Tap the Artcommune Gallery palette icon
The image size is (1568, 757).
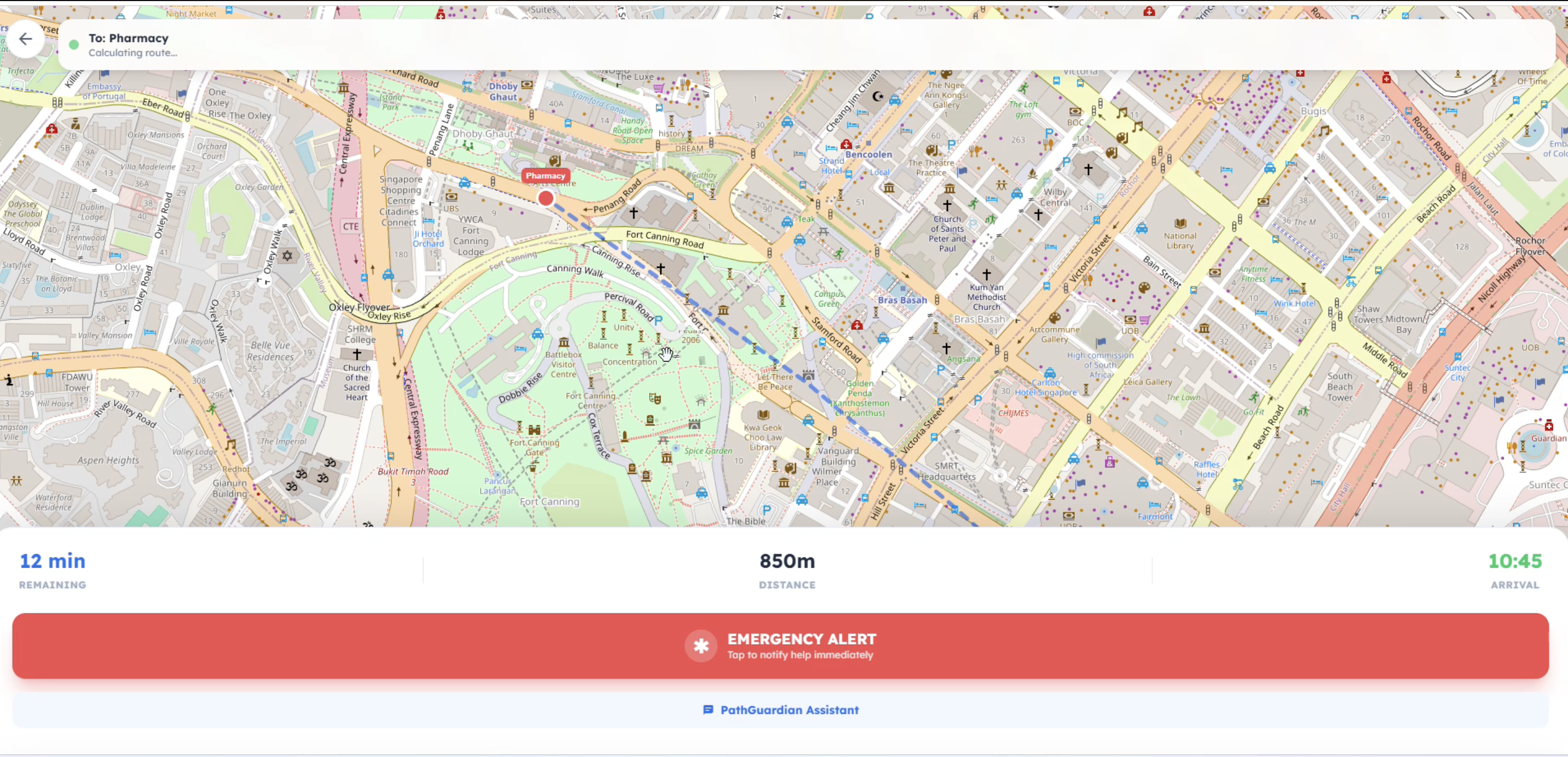[1055, 319]
